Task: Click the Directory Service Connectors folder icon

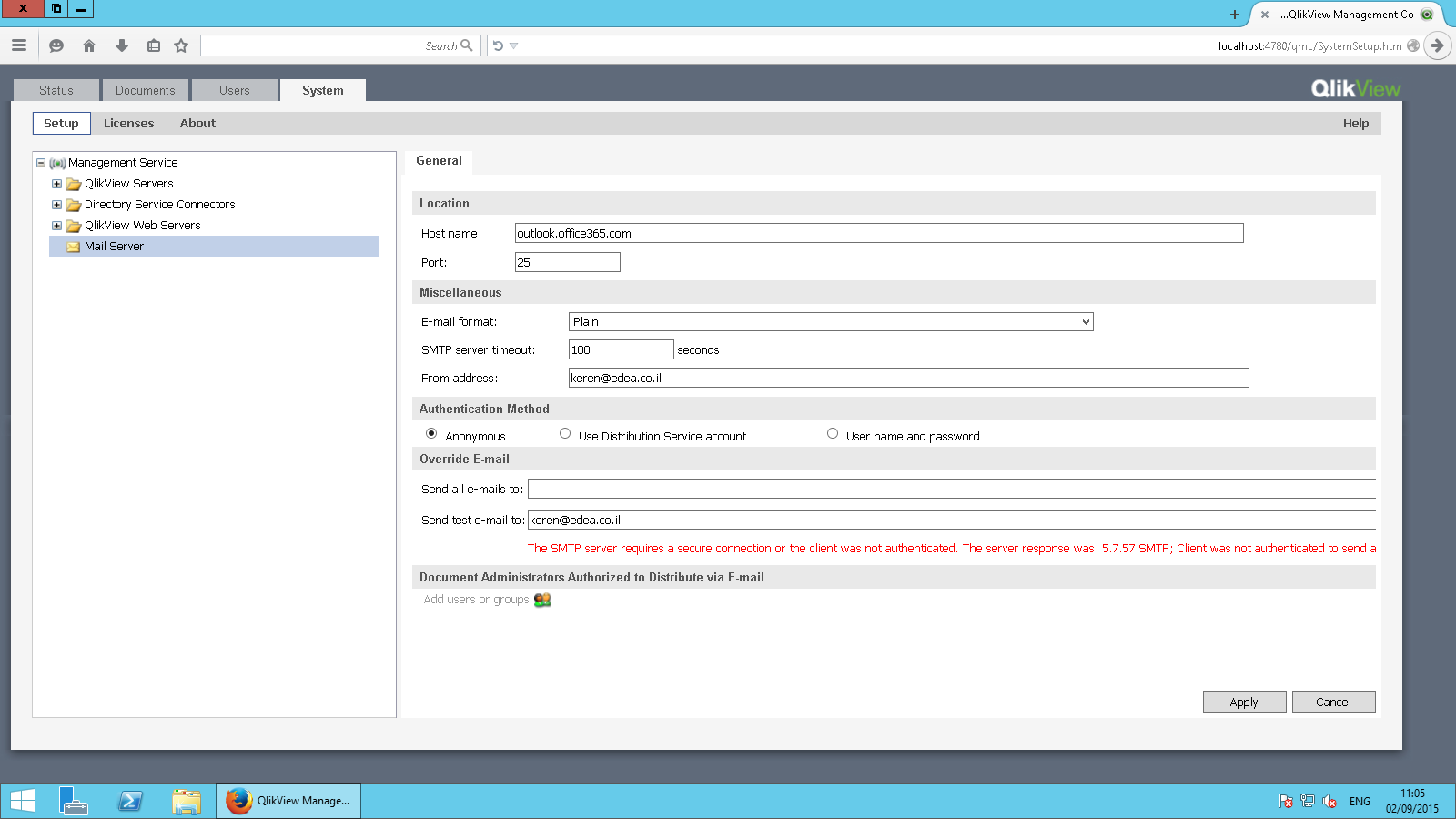Action: (x=74, y=205)
